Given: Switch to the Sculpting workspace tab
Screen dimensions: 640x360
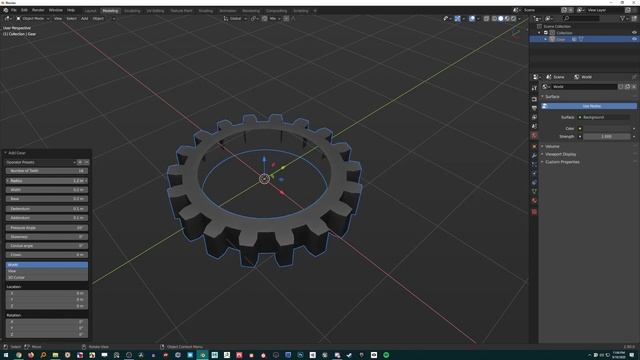Looking at the screenshot, I should (x=132, y=11).
